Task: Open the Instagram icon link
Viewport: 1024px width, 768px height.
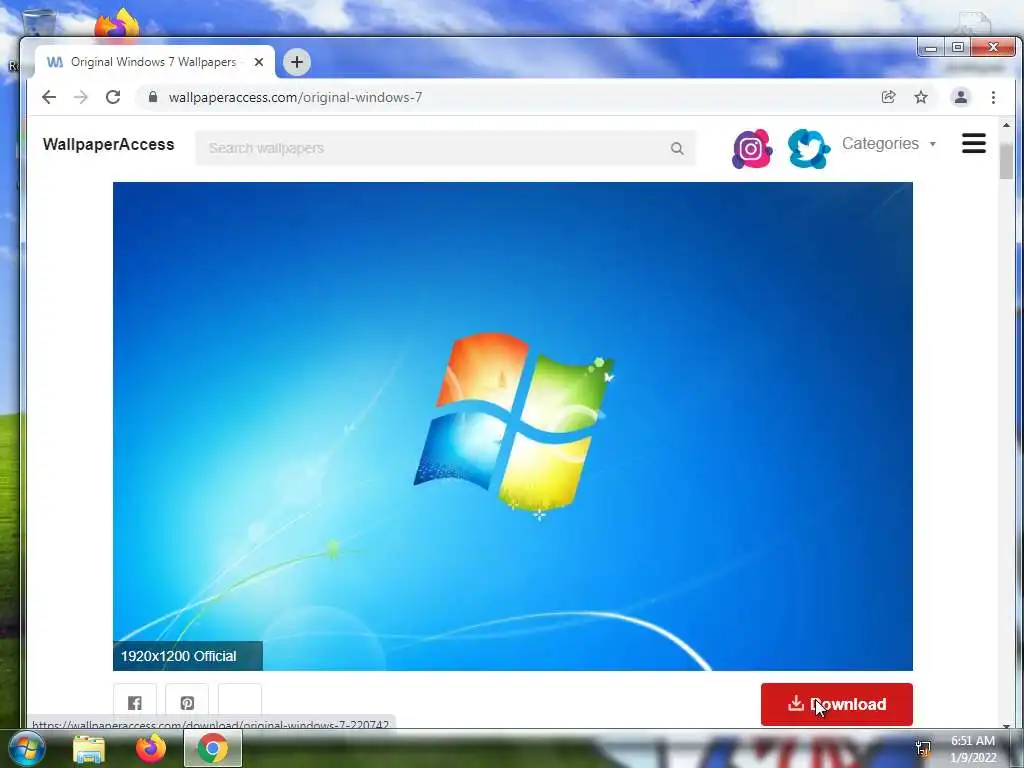Action: 752,149
